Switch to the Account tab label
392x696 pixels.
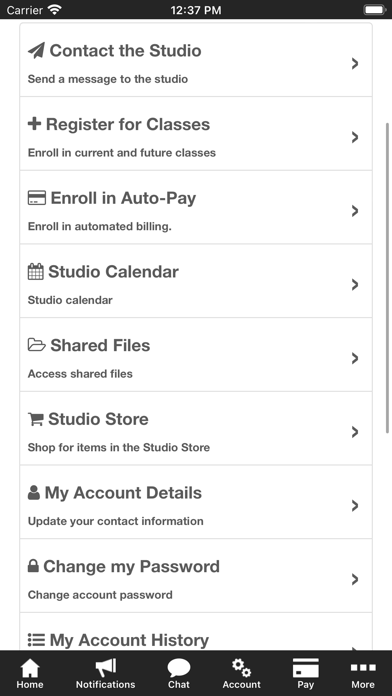click(x=242, y=684)
